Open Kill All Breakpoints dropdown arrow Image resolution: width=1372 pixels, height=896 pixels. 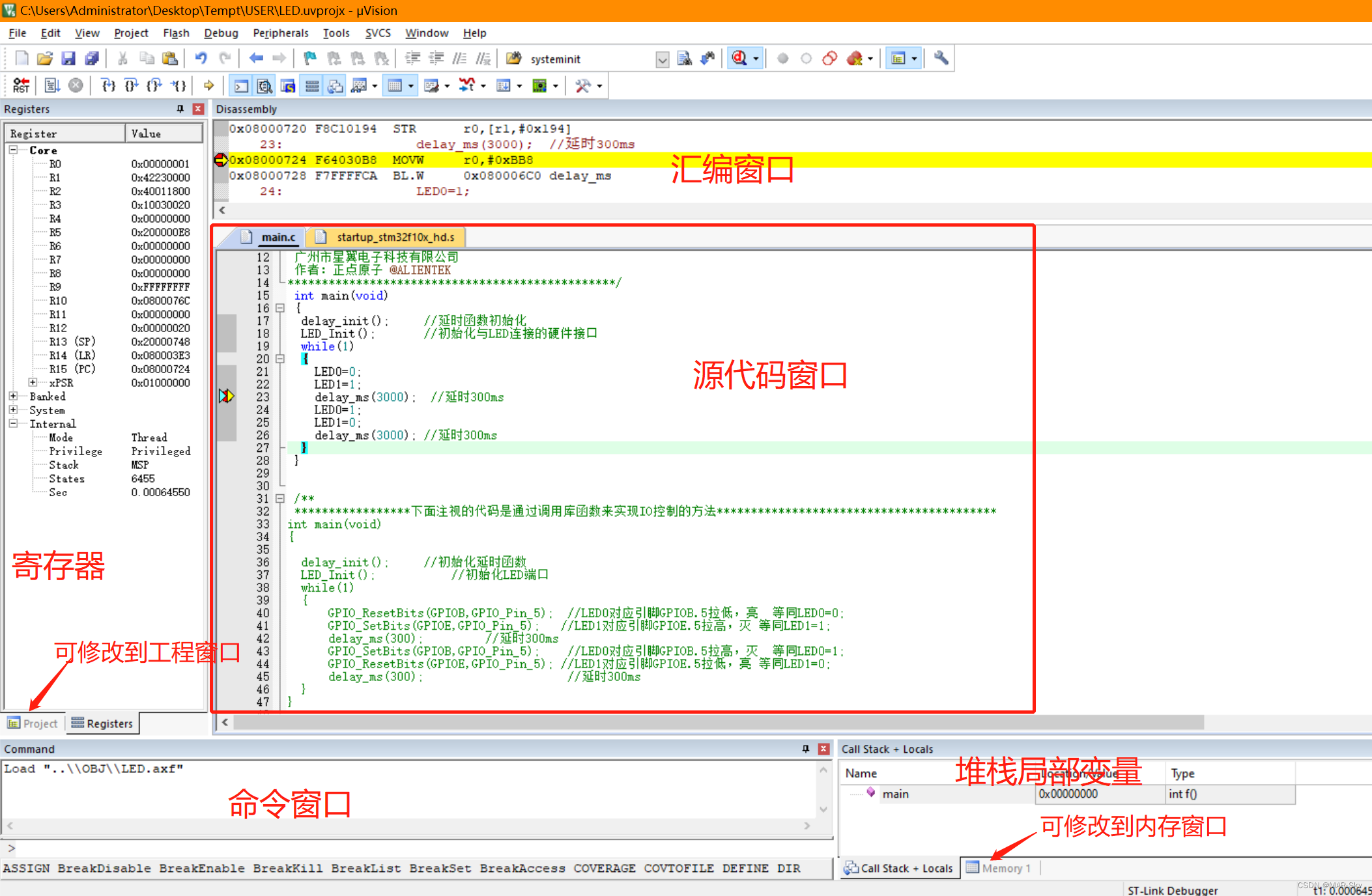870,59
